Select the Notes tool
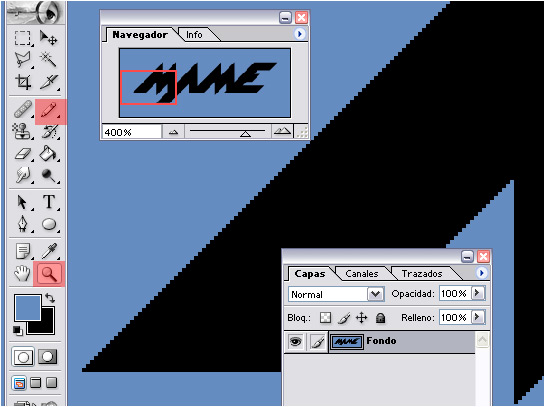Screen dimensions: 545x407 23,251
